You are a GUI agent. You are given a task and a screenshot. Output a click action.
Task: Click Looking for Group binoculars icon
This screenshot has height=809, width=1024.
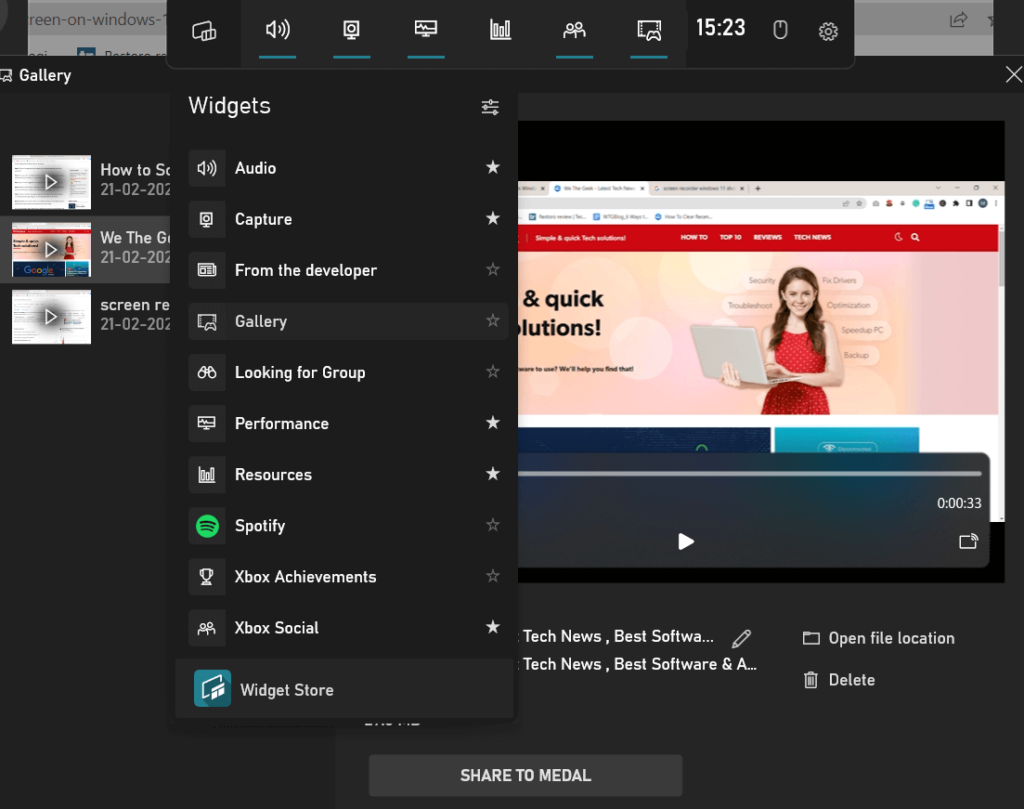click(x=207, y=372)
